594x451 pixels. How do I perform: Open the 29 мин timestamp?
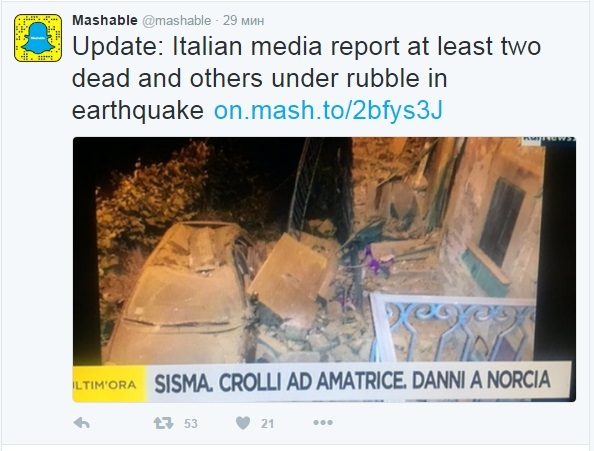(243, 20)
